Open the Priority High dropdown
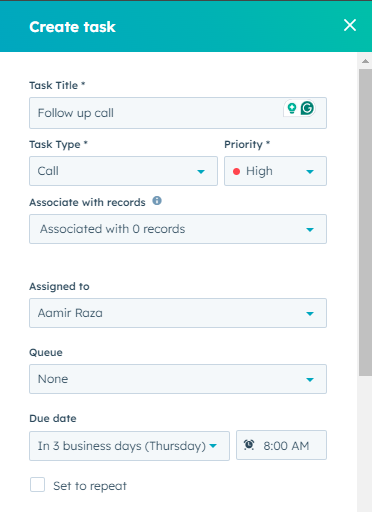 275,171
